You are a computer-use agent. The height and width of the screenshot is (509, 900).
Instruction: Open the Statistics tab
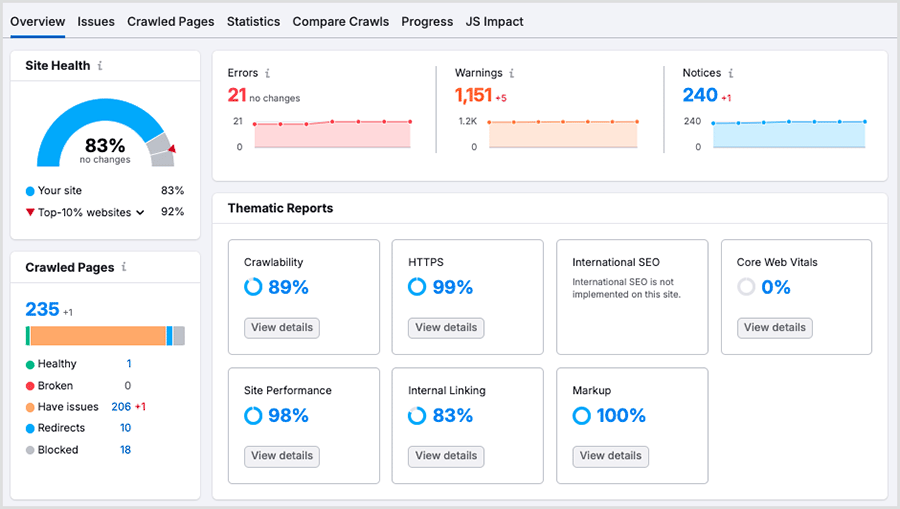tap(253, 22)
